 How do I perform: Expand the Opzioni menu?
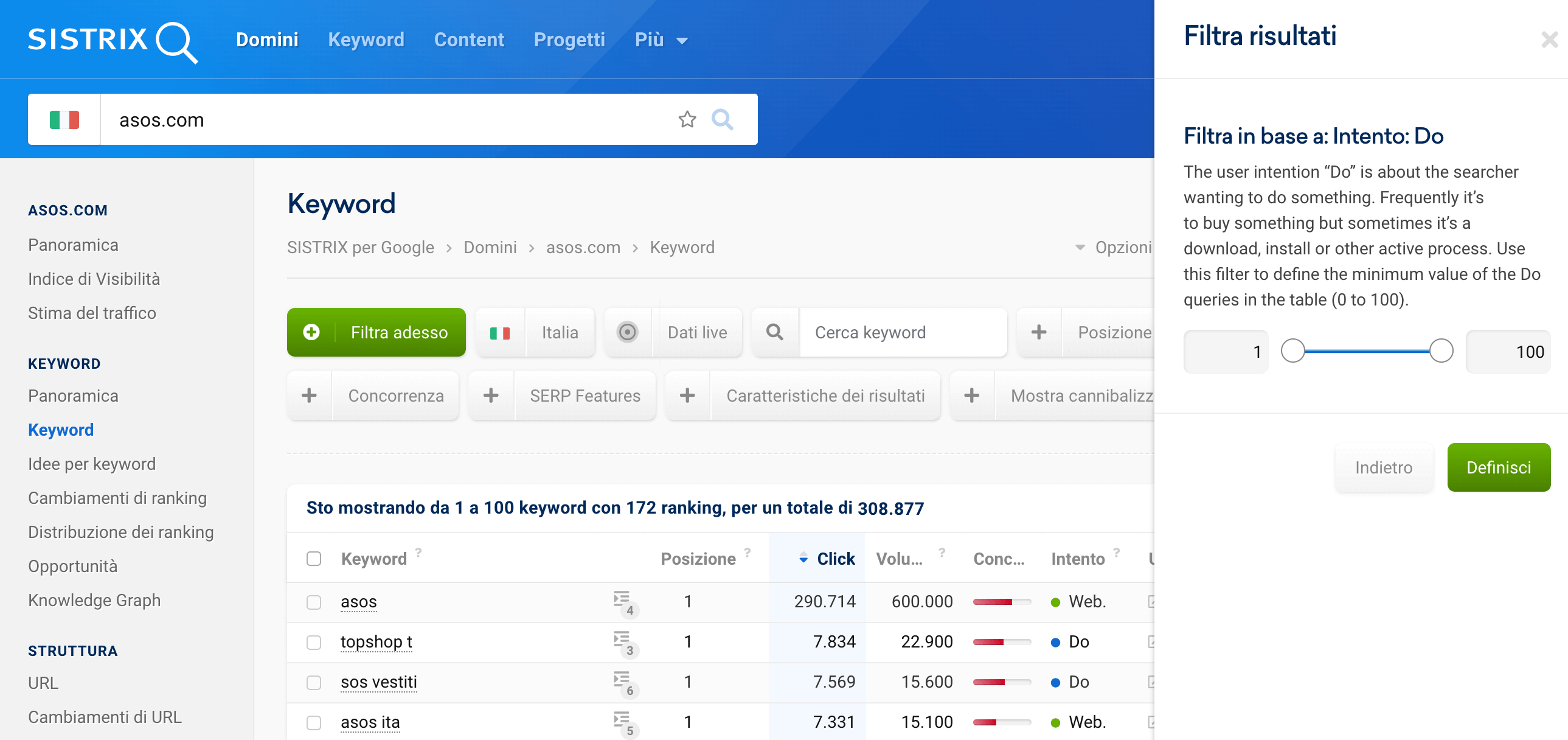pyautogui.click(x=1113, y=247)
